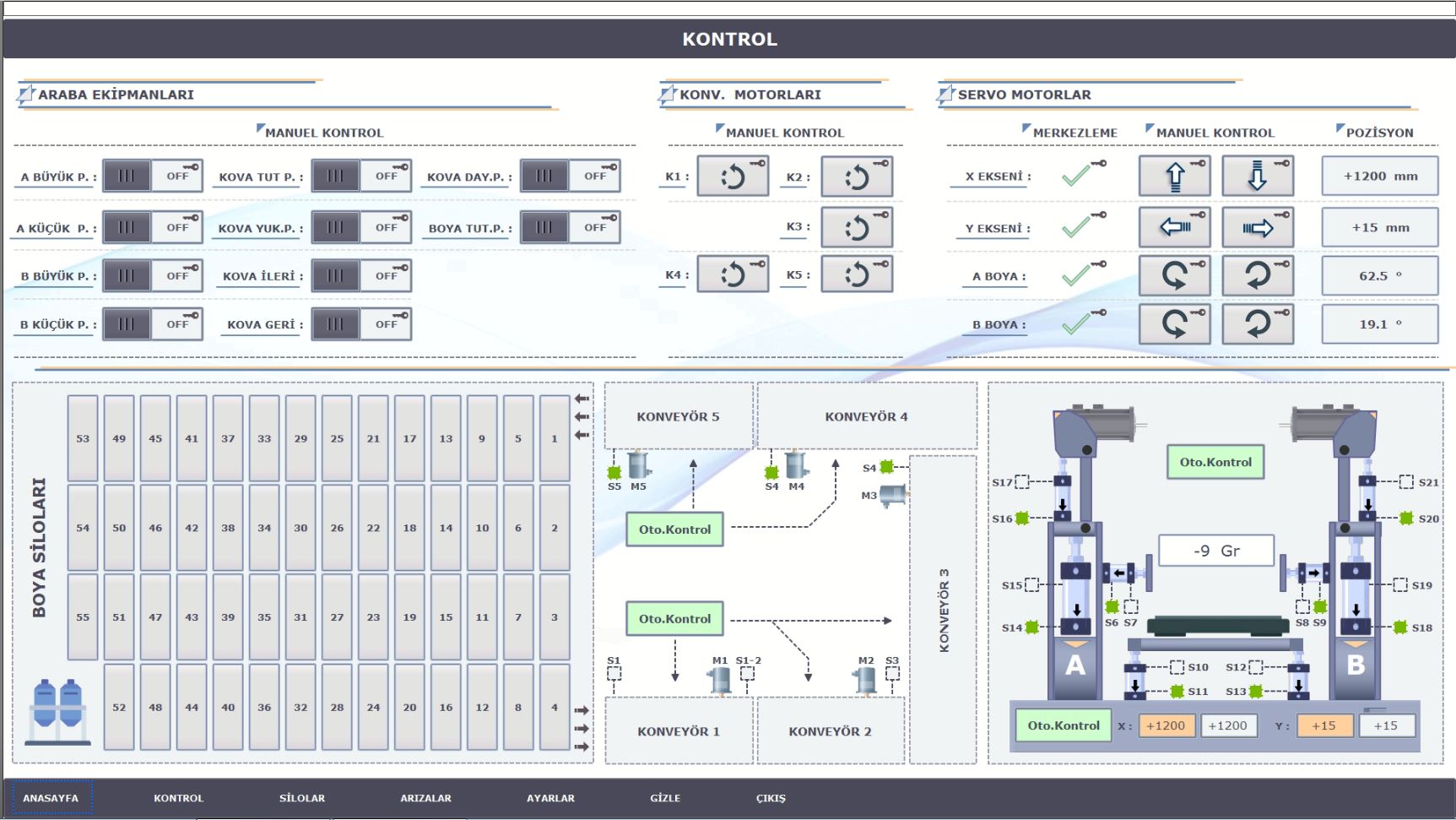1456x820 pixels.
Task: Select the M2 motor icon above Konveyör 2
Action: (x=866, y=680)
